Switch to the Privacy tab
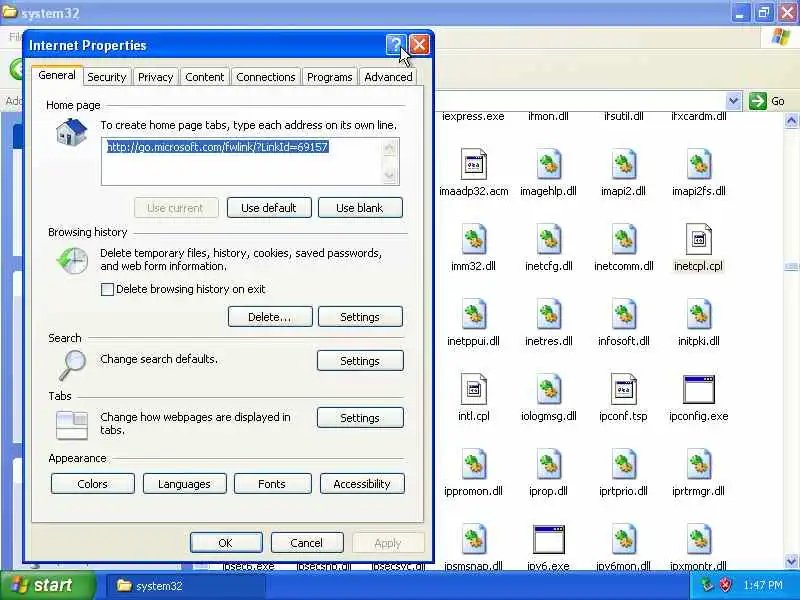This screenshot has width=800, height=600. pyautogui.click(x=156, y=77)
